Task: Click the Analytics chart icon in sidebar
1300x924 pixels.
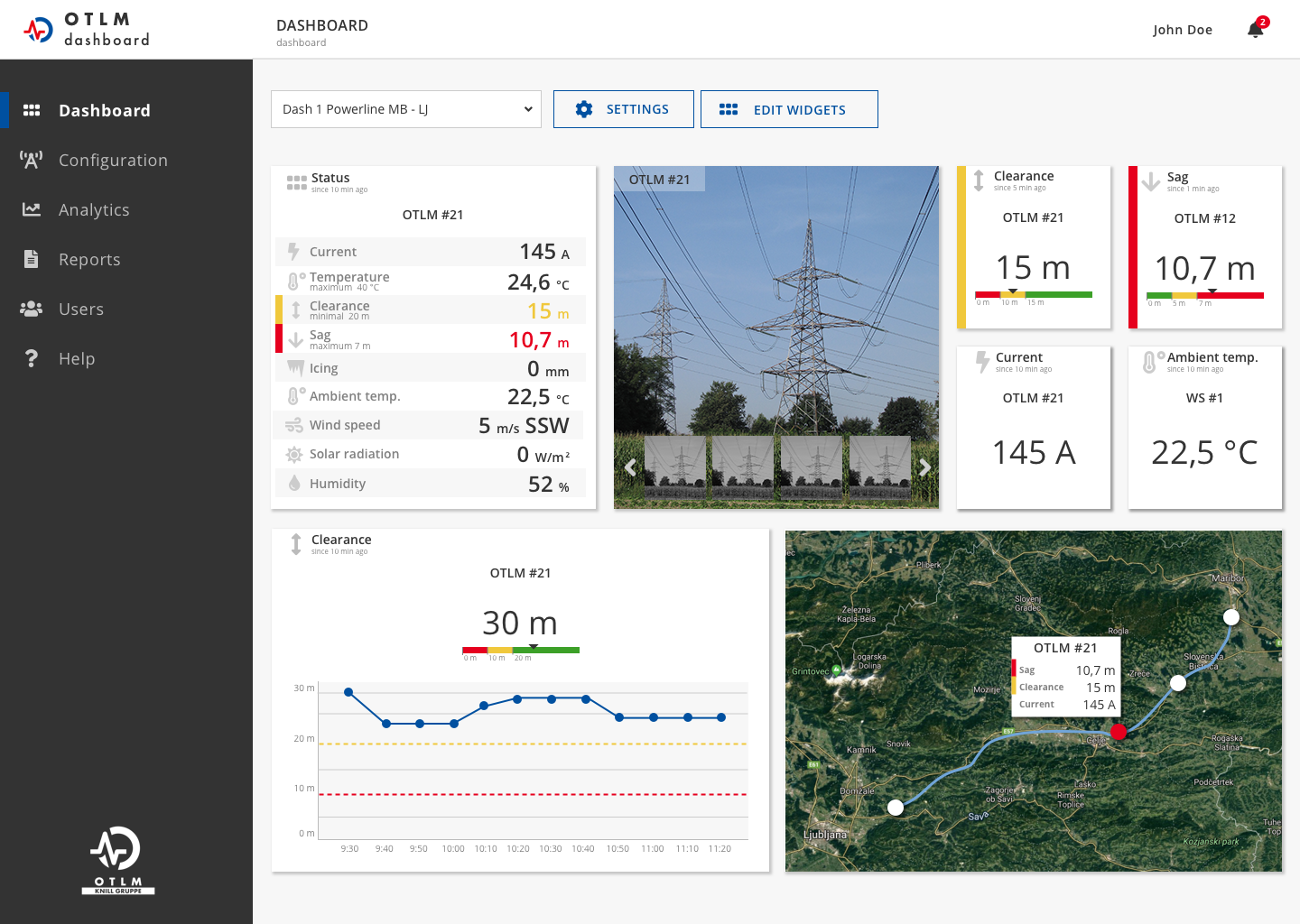Action: [32, 209]
